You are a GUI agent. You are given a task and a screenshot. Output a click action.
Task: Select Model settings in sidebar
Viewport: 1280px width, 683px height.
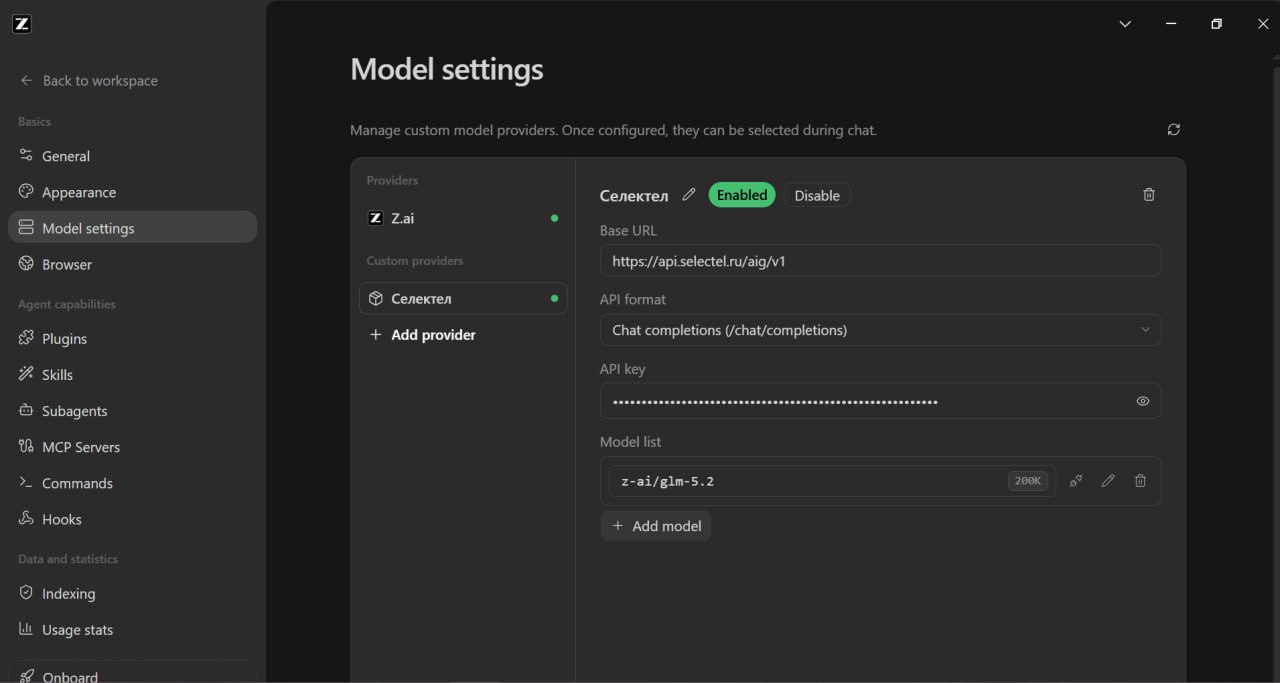tap(132, 228)
